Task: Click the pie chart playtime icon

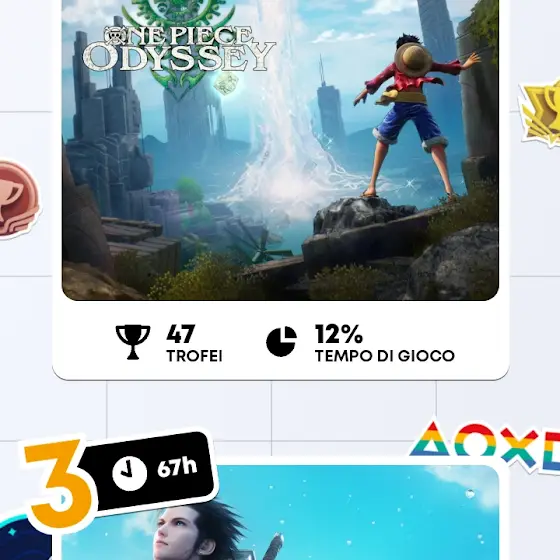Action: pyautogui.click(x=281, y=341)
